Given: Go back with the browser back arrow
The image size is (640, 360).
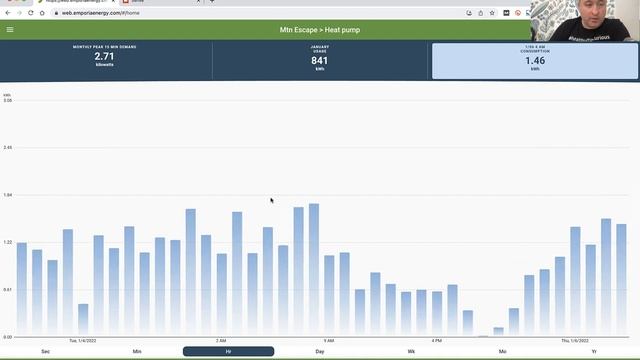Looking at the screenshot, I should coord(8,13).
